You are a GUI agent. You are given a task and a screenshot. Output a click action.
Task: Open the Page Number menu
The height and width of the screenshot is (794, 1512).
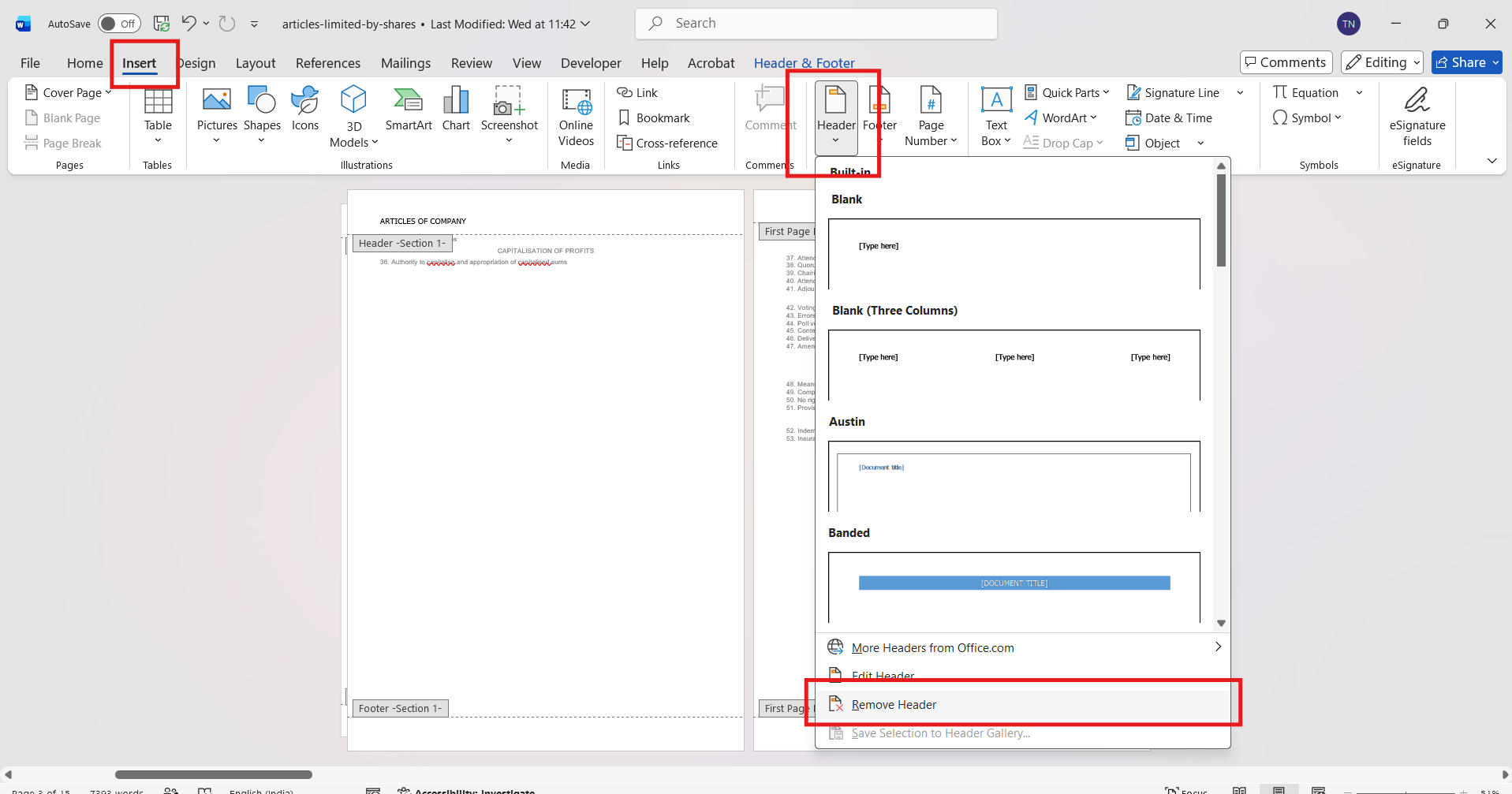pyautogui.click(x=931, y=117)
